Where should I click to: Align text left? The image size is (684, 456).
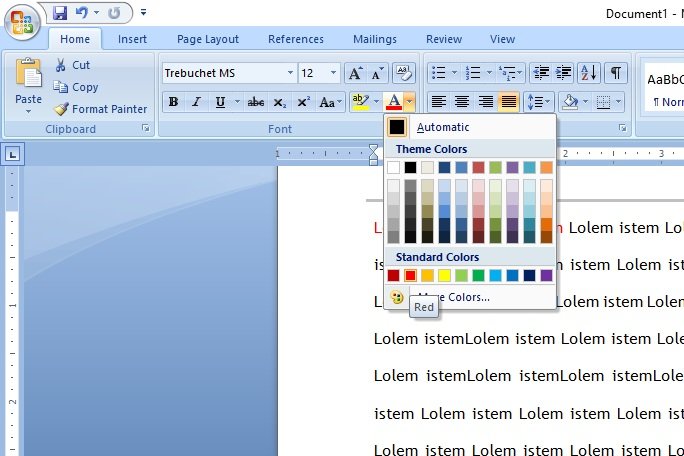point(438,102)
